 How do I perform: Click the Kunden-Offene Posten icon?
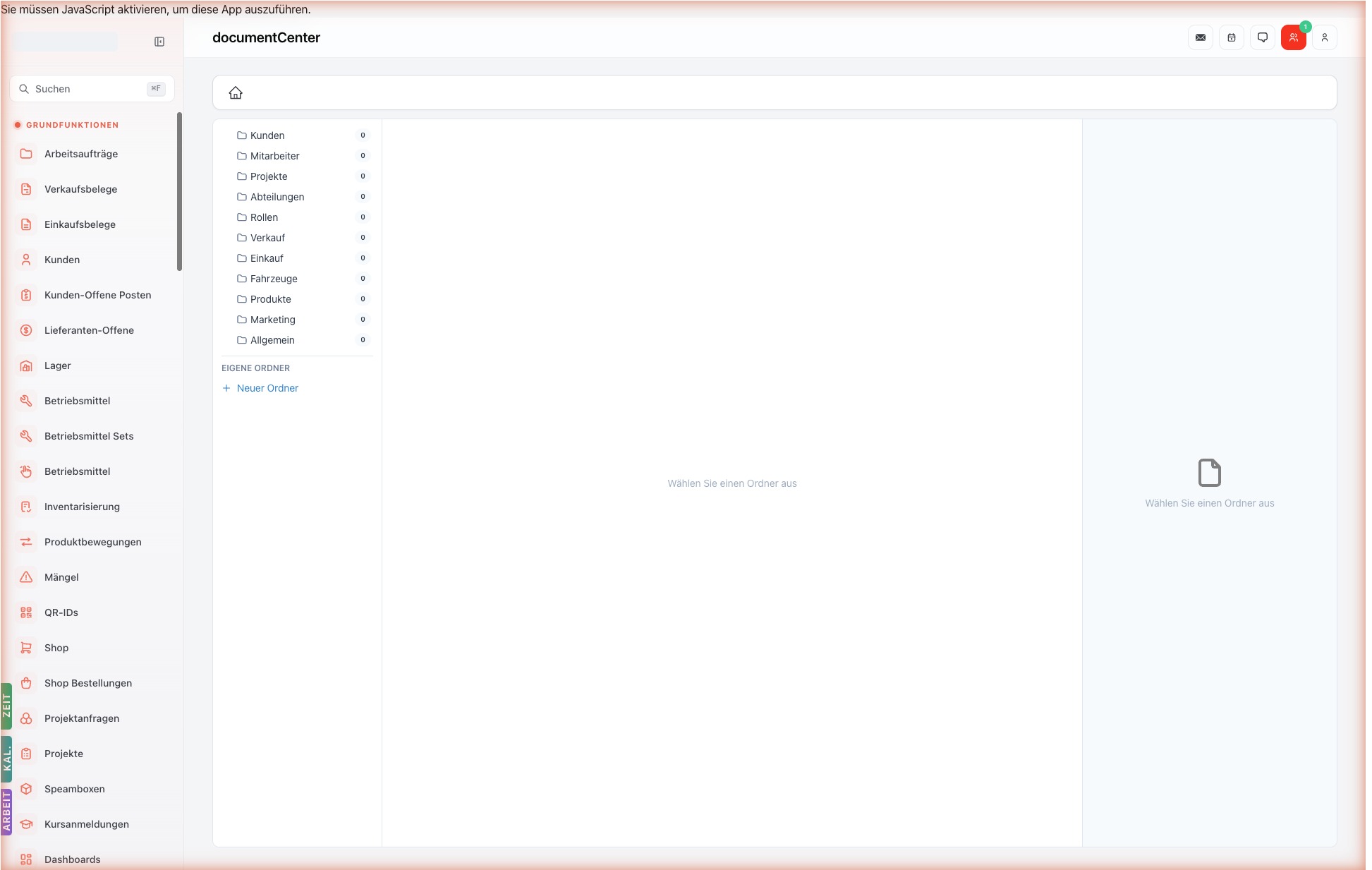click(x=26, y=295)
